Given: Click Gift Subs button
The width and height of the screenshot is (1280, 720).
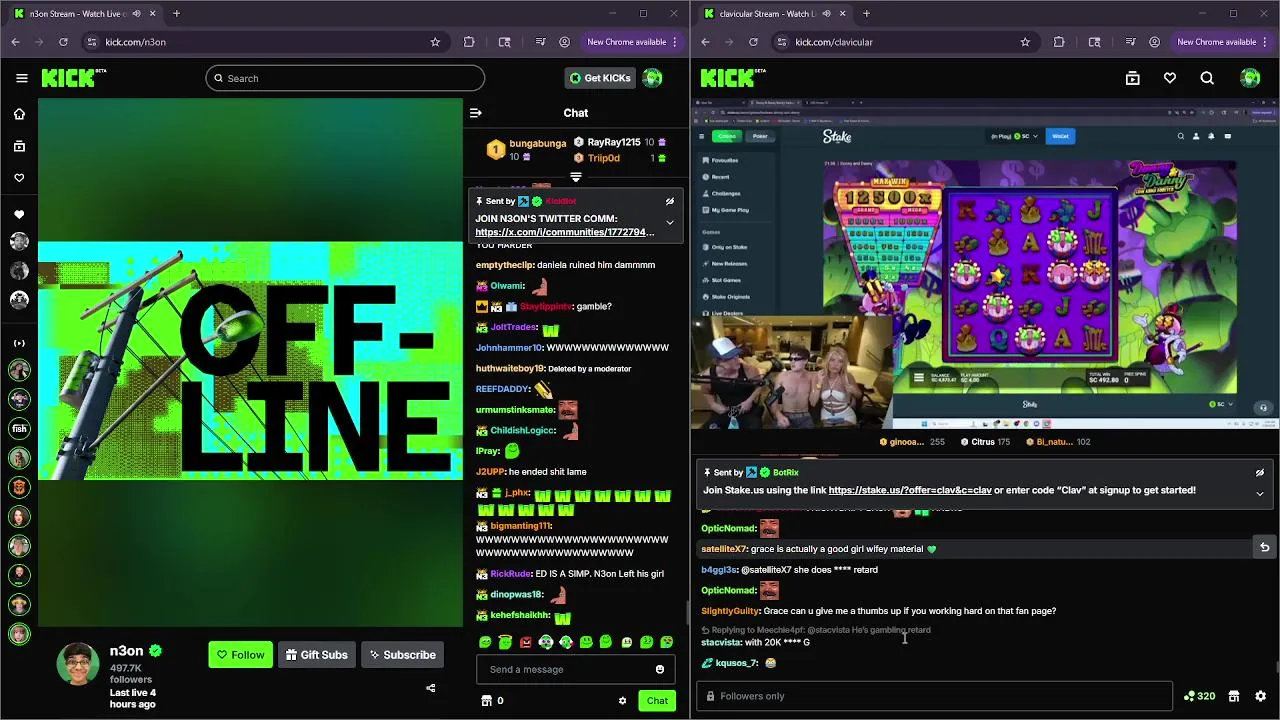Looking at the screenshot, I should coord(316,655).
